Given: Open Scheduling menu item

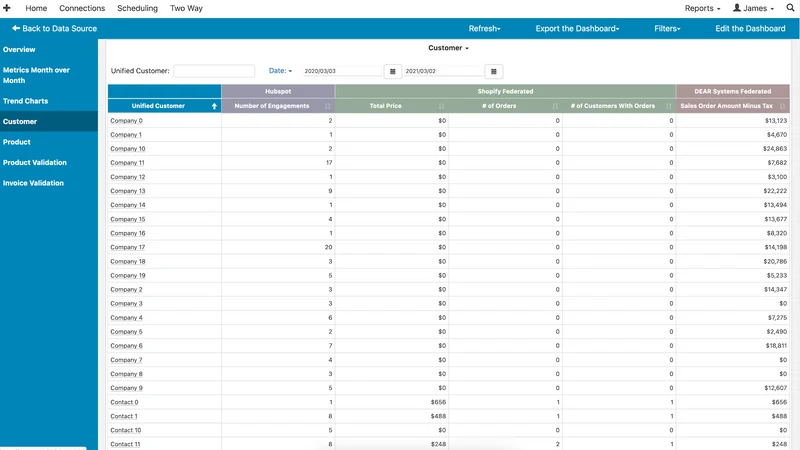Looking at the screenshot, I should pyautogui.click(x=137, y=8).
